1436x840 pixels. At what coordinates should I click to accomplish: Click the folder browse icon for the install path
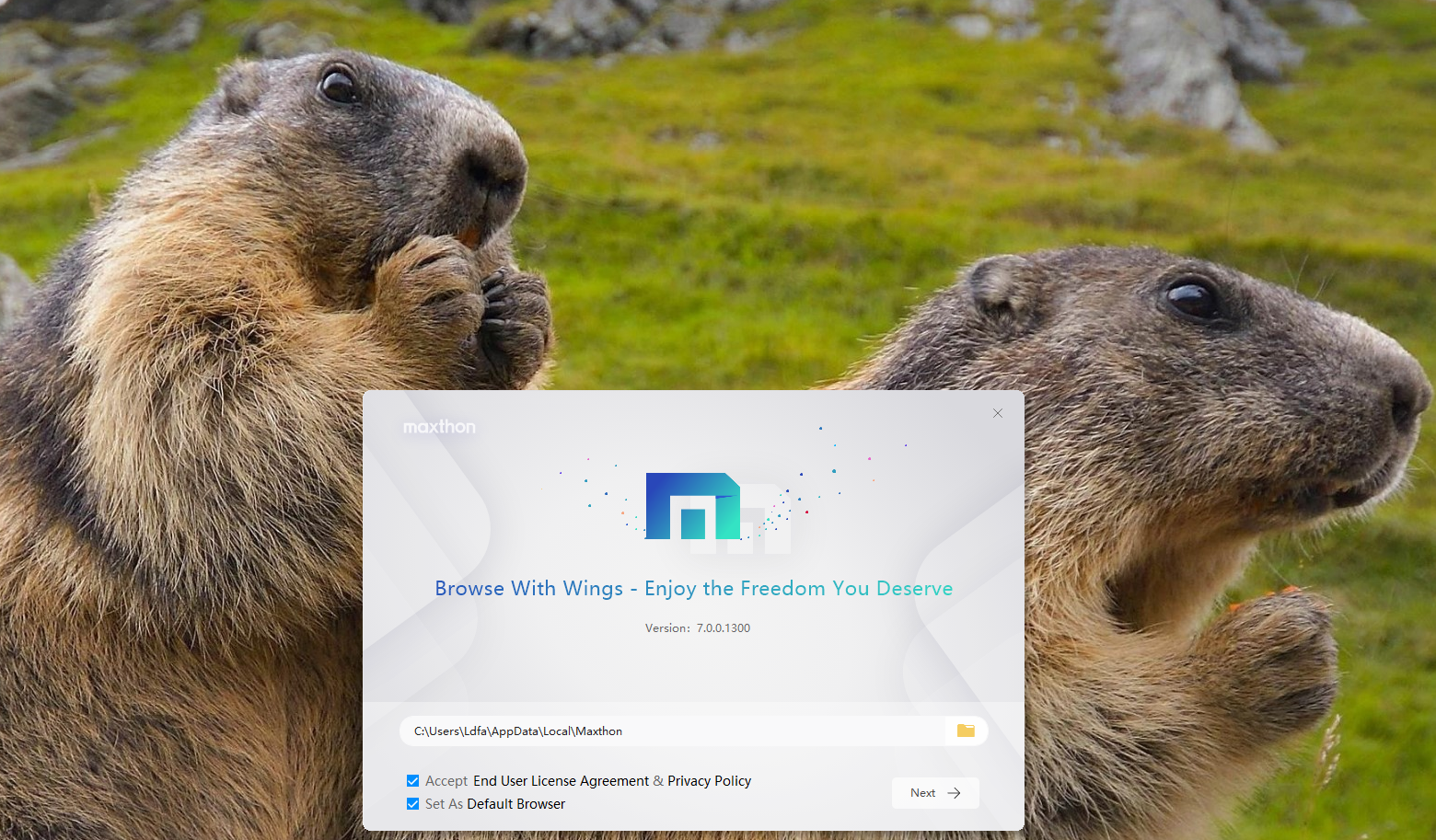tap(966, 731)
